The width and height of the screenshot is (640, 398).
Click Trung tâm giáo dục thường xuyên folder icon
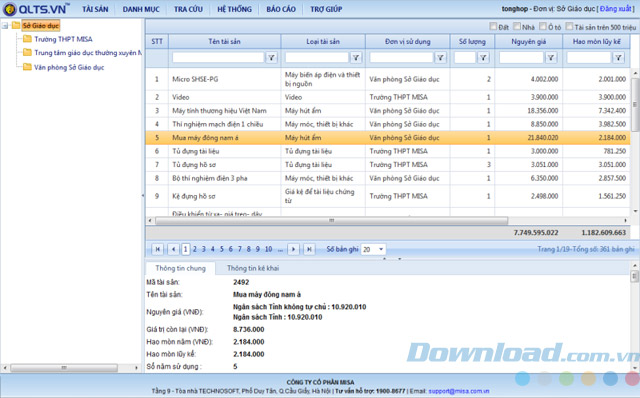pyautogui.click(x=27, y=52)
